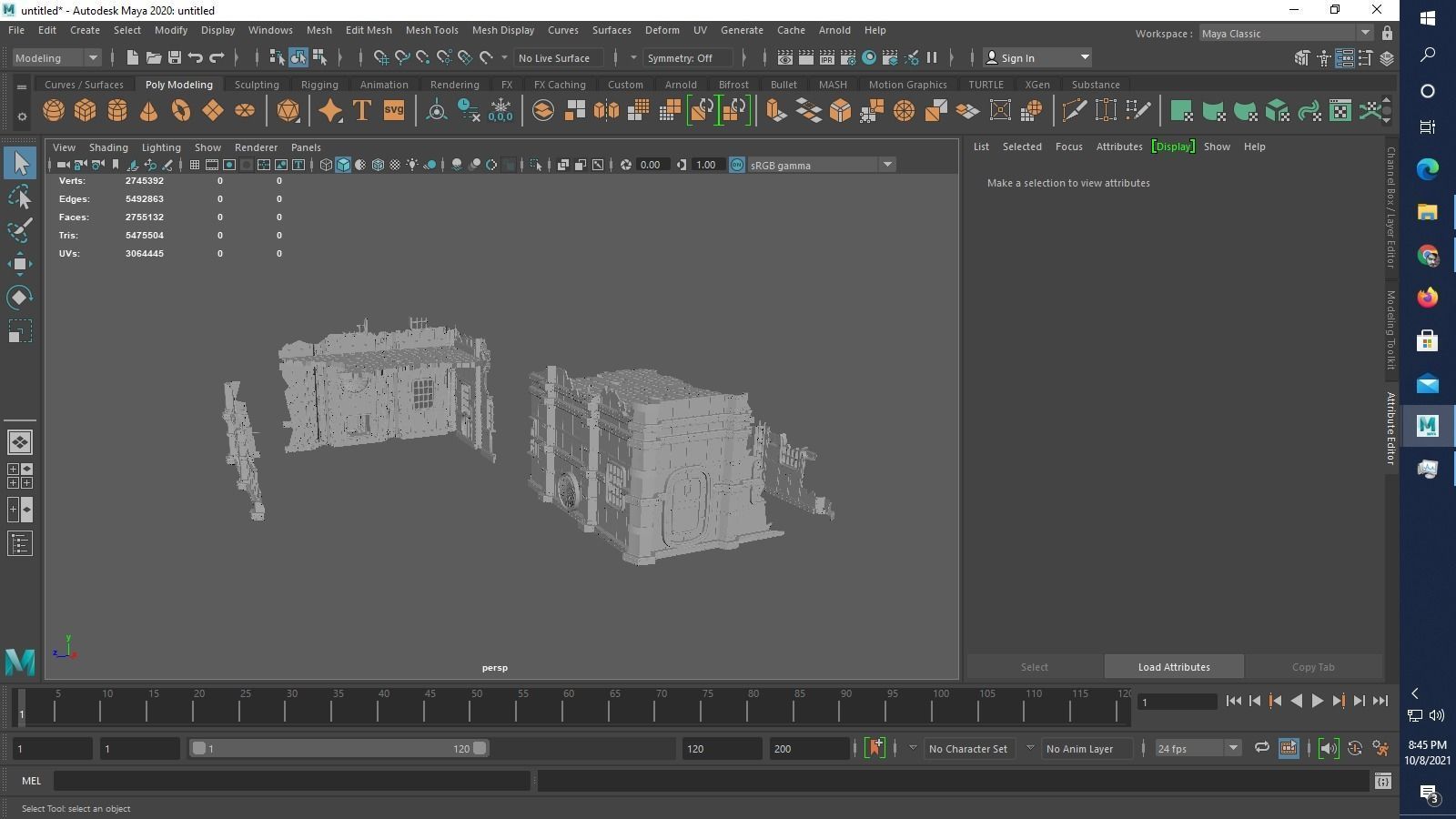This screenshot has width=1456, height=819.
Task: Create polygon type text tool
Action: [x=361, y=111]
